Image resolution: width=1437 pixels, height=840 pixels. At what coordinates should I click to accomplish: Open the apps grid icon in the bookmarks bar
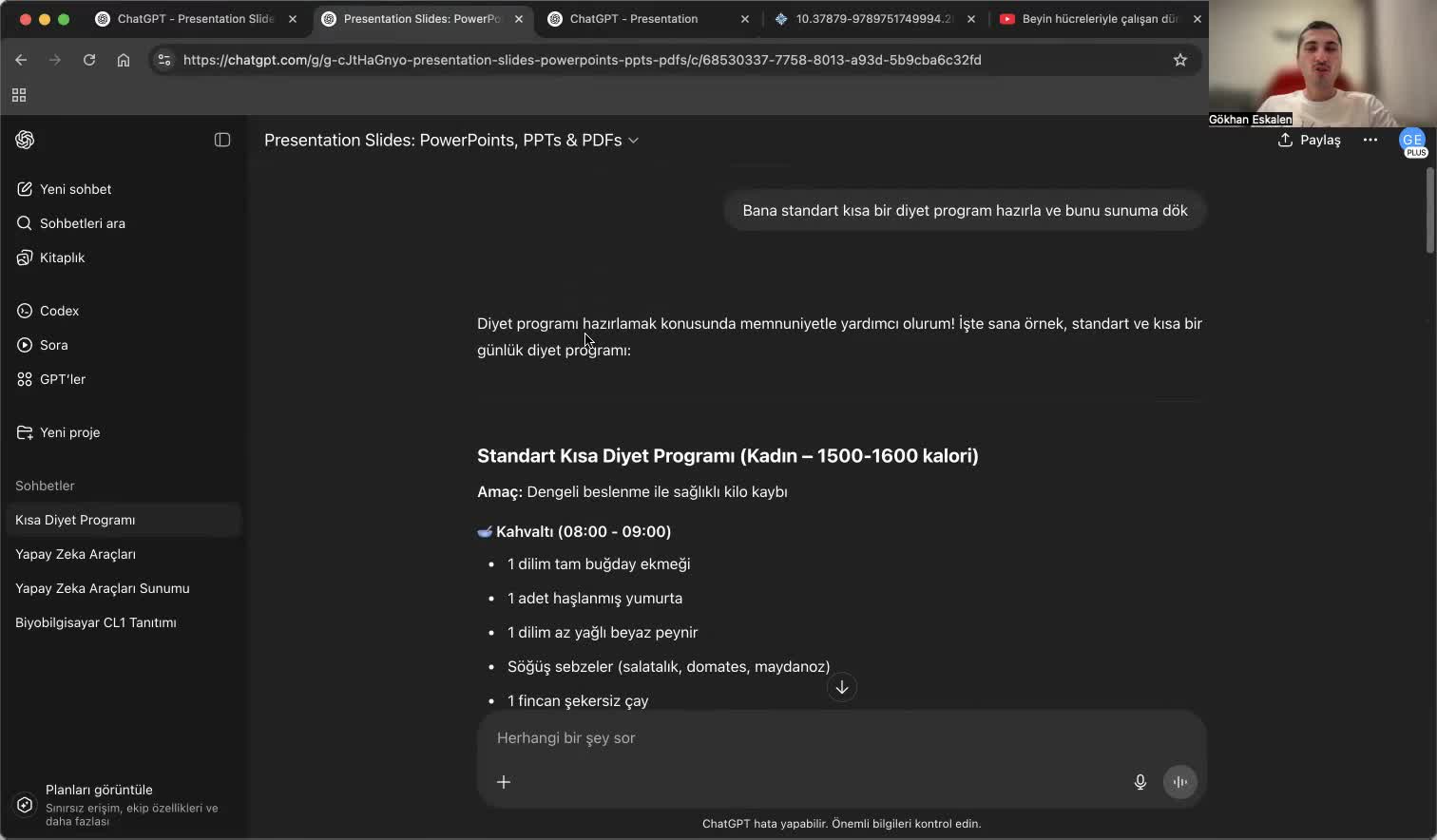point(19,95)
